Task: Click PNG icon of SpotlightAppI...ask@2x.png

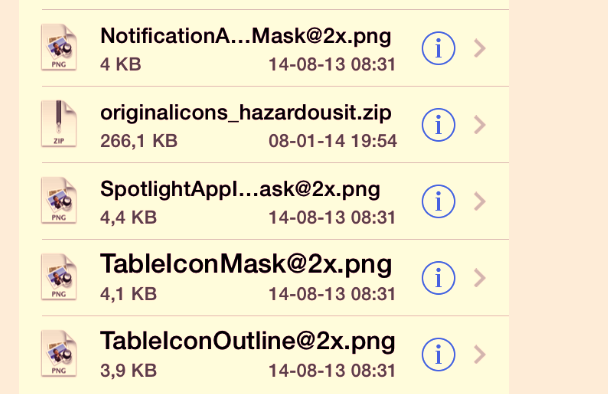Action: point(59,200)
